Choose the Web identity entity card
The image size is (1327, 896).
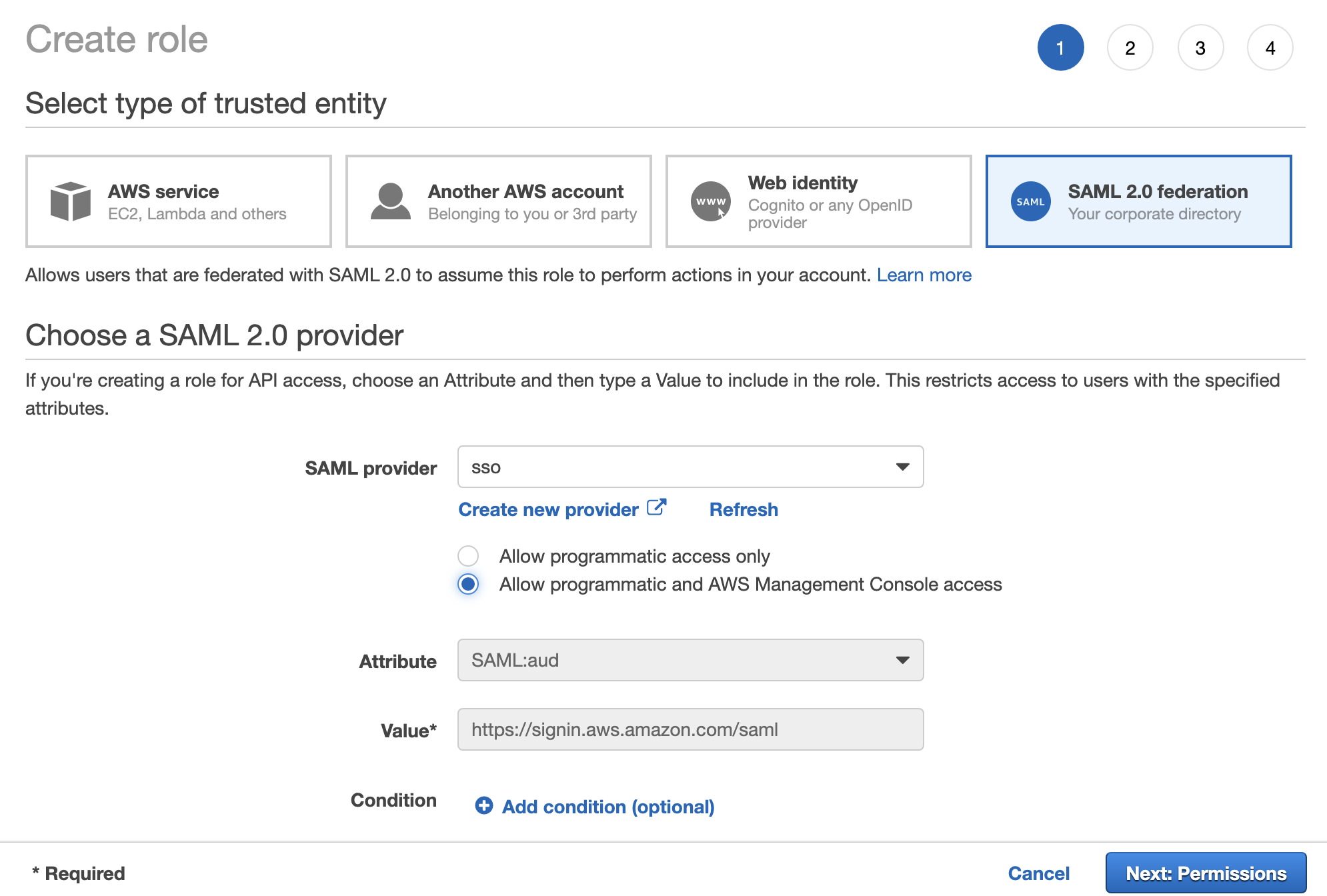tap(818, 201)
